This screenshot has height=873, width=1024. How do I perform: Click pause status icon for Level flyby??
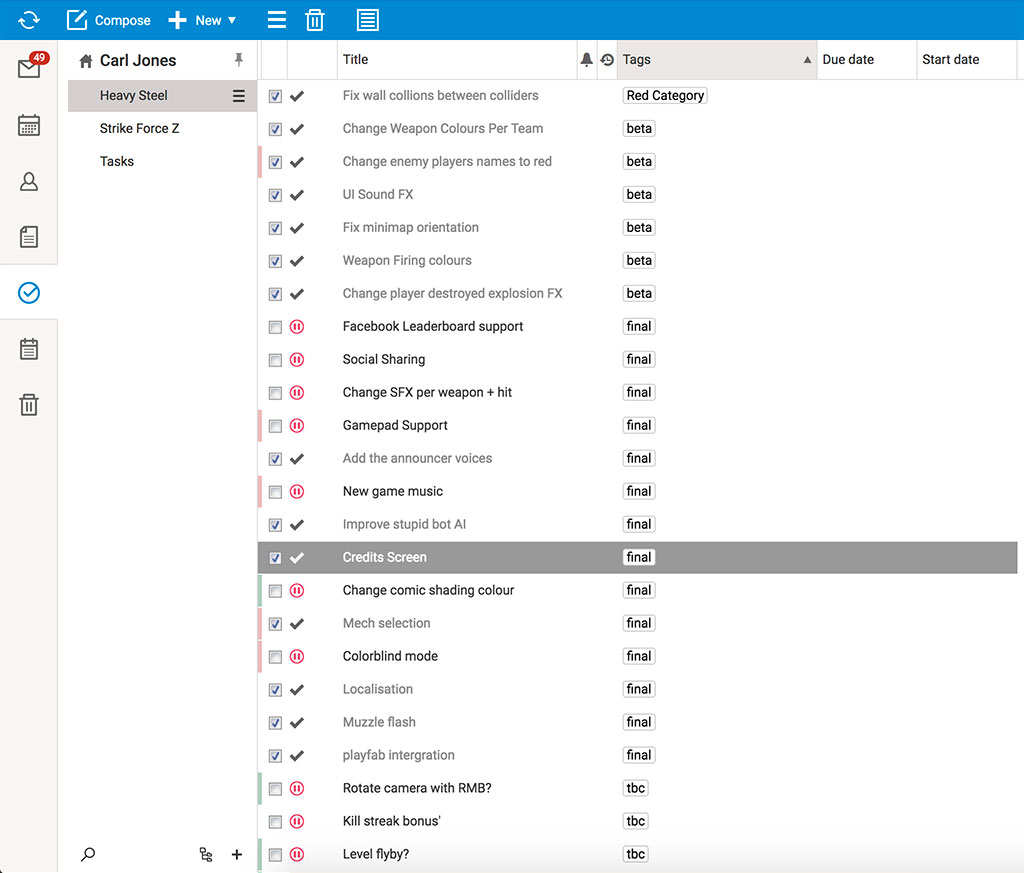296,854
